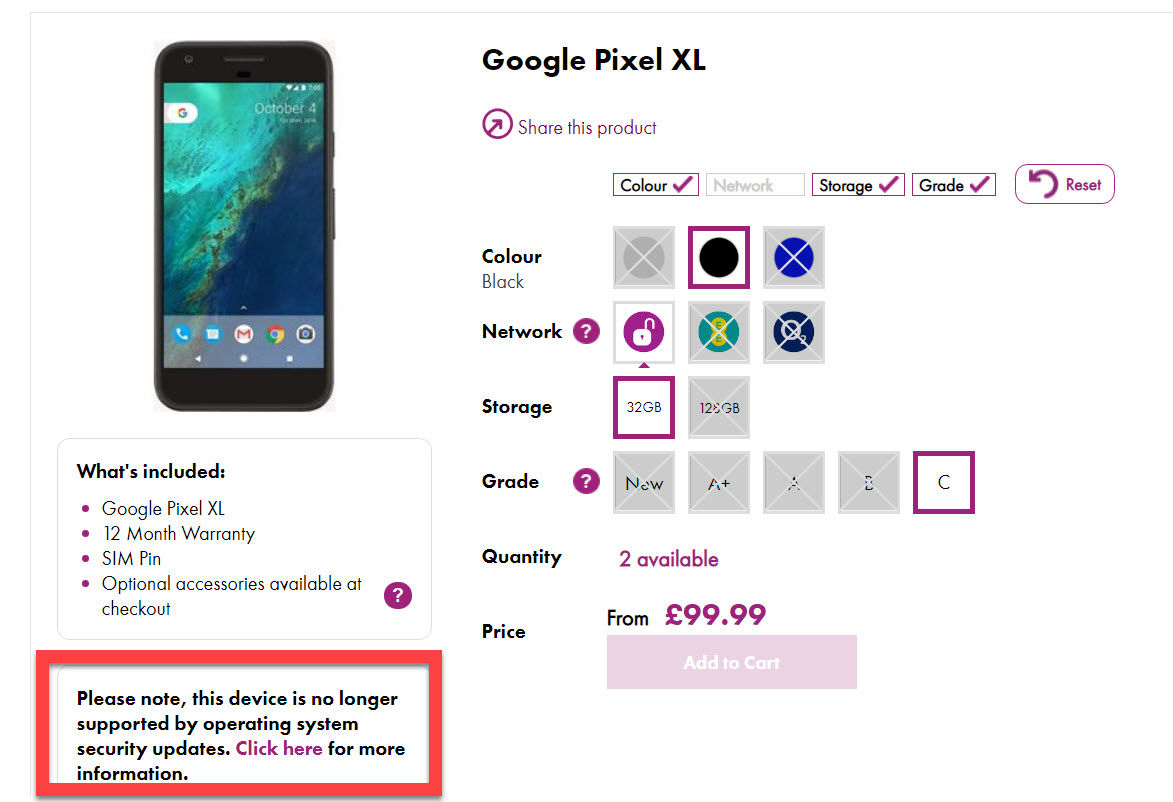Choose grade C option
Image resolution: width=1173 pixels, height=802 pixels.
pos(943,483)
